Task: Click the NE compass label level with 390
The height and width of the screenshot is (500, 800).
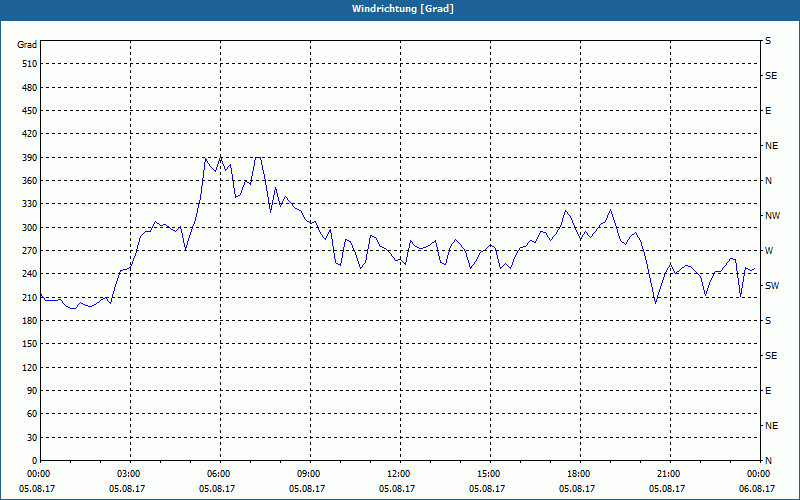Action: (x=771, y=146)
